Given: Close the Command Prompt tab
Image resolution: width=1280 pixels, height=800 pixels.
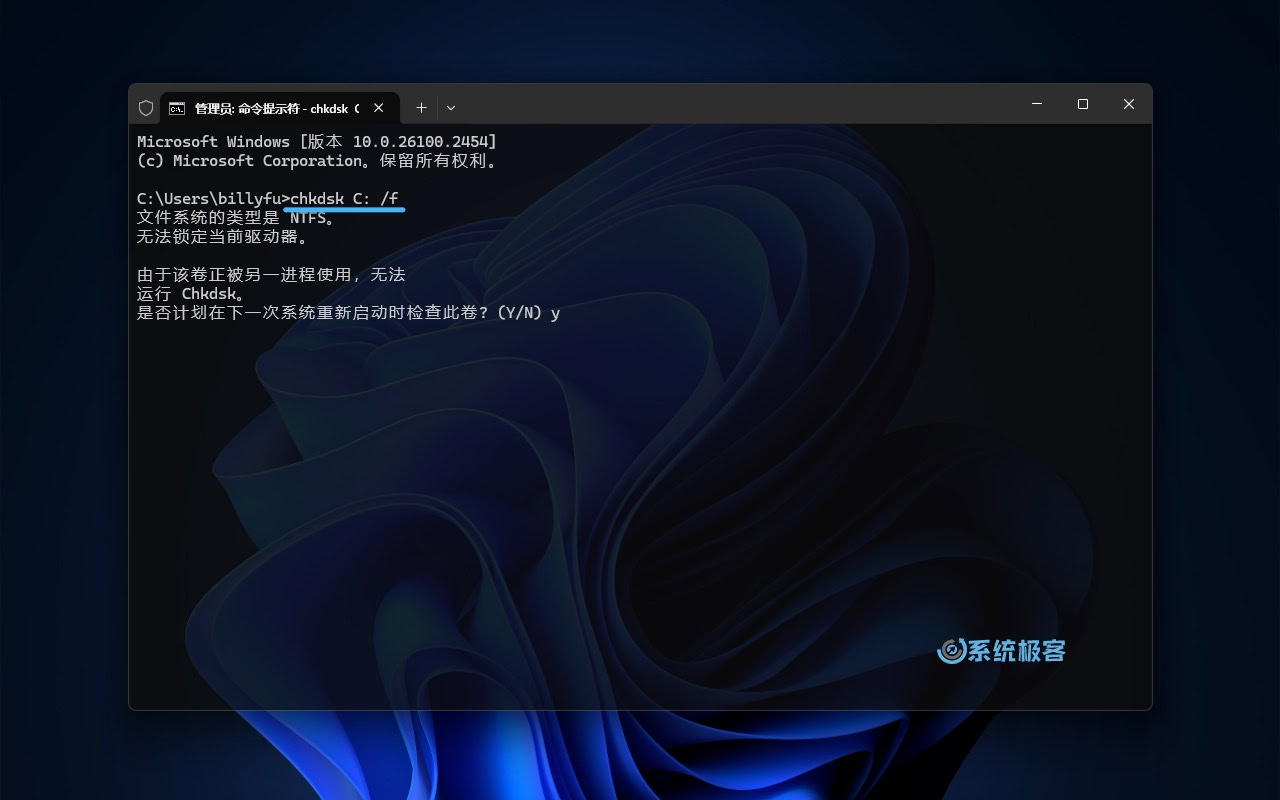Looking at the screenshot, I should [379, 108].
